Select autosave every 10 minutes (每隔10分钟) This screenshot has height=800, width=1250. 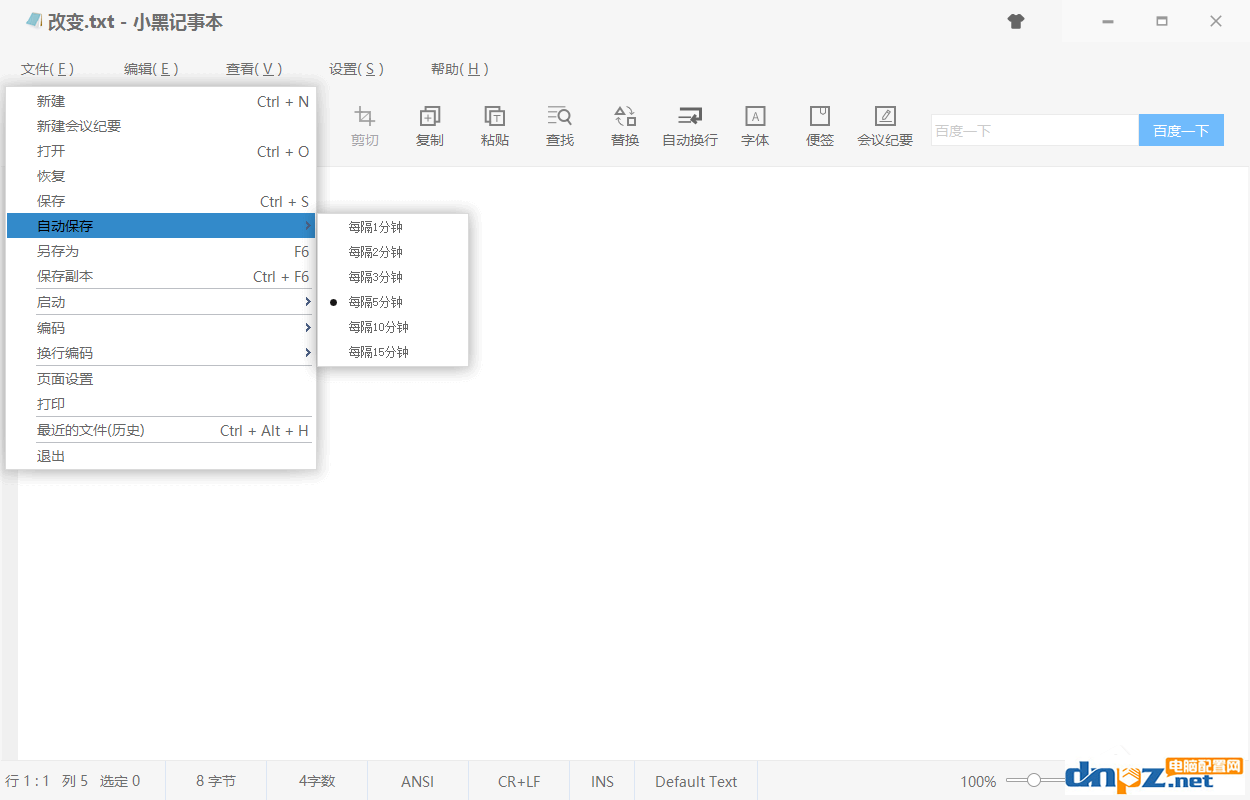[378, 327]
